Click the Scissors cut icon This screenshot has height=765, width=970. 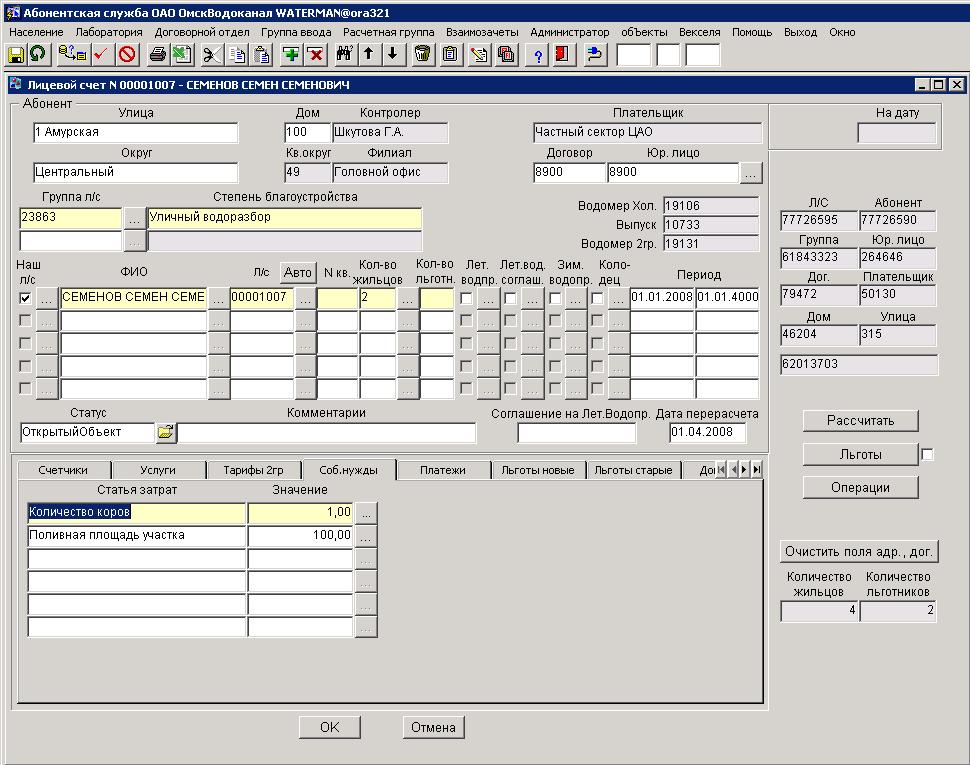[212, 54]
